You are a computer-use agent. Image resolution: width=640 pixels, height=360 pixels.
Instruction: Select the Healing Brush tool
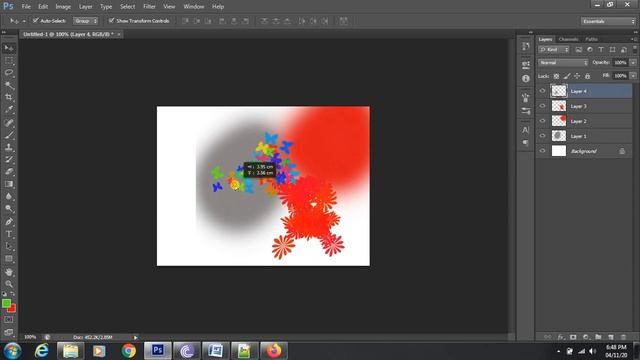tap(9, 123)
